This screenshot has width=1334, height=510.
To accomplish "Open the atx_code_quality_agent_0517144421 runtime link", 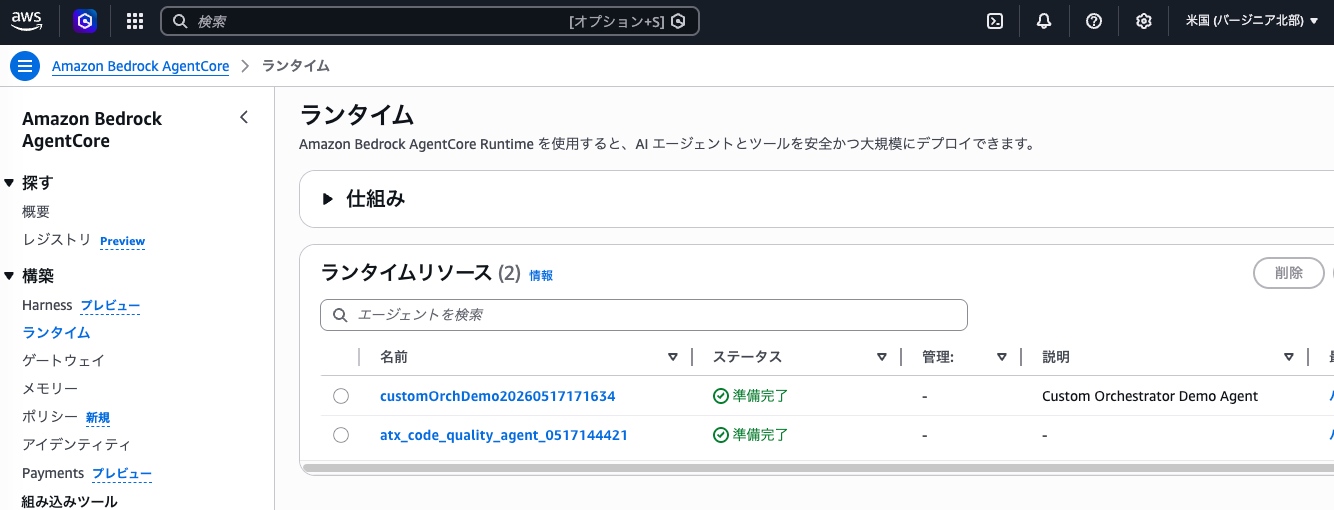I will [504, 435].
